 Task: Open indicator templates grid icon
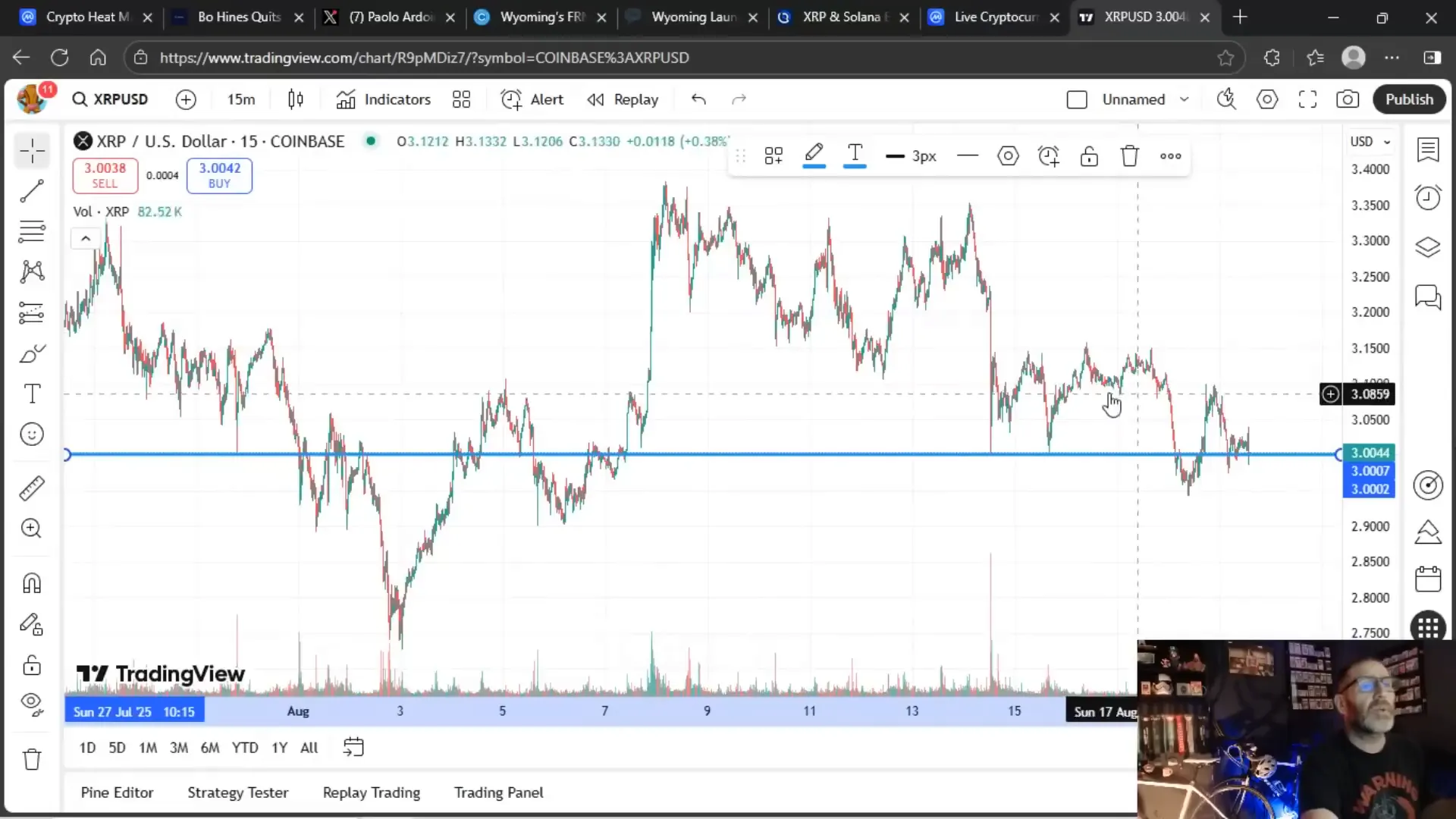pyautogui.click(x=461, y=99)
